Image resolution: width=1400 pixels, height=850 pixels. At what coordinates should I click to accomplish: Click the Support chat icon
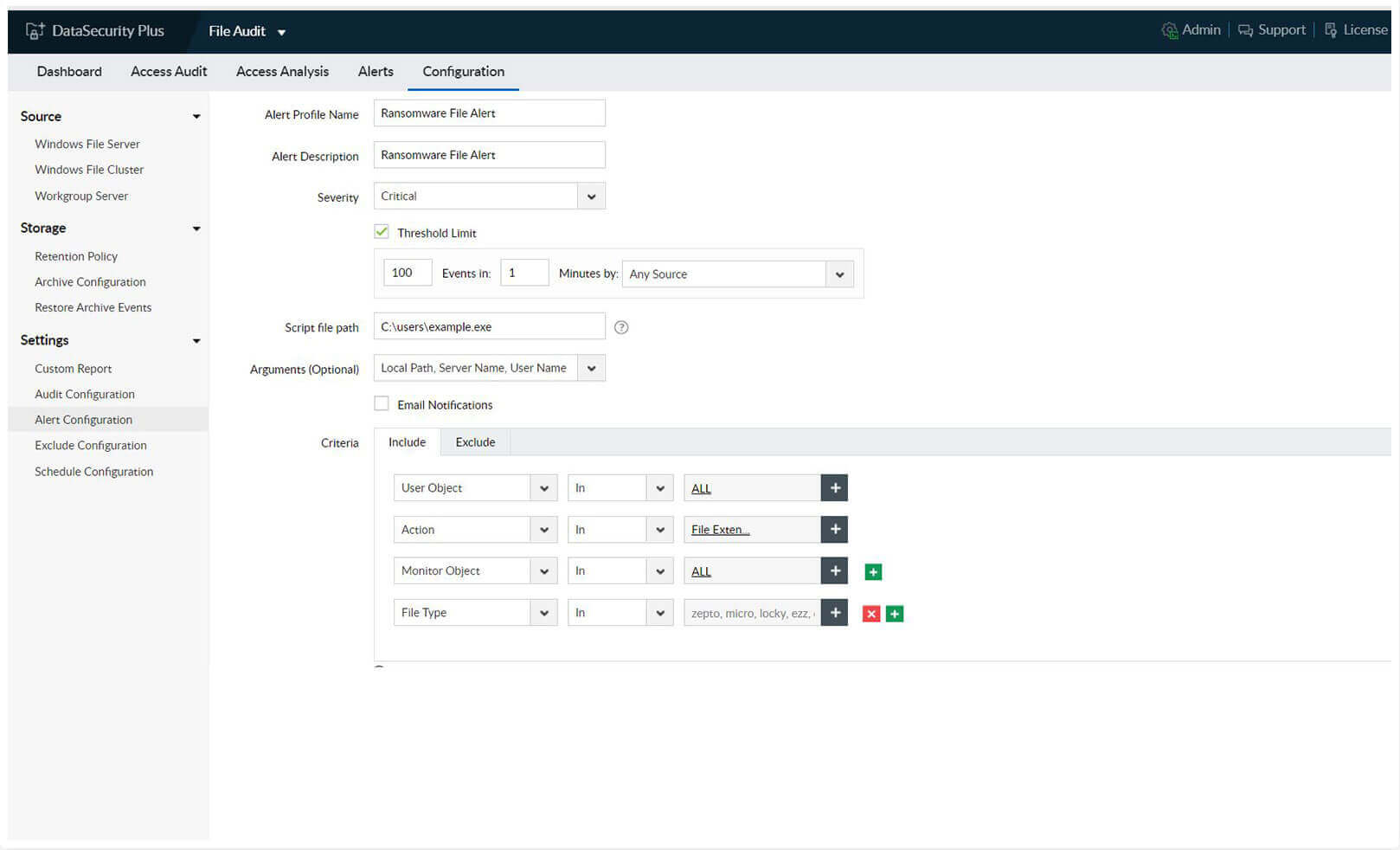coord(1245,29)
